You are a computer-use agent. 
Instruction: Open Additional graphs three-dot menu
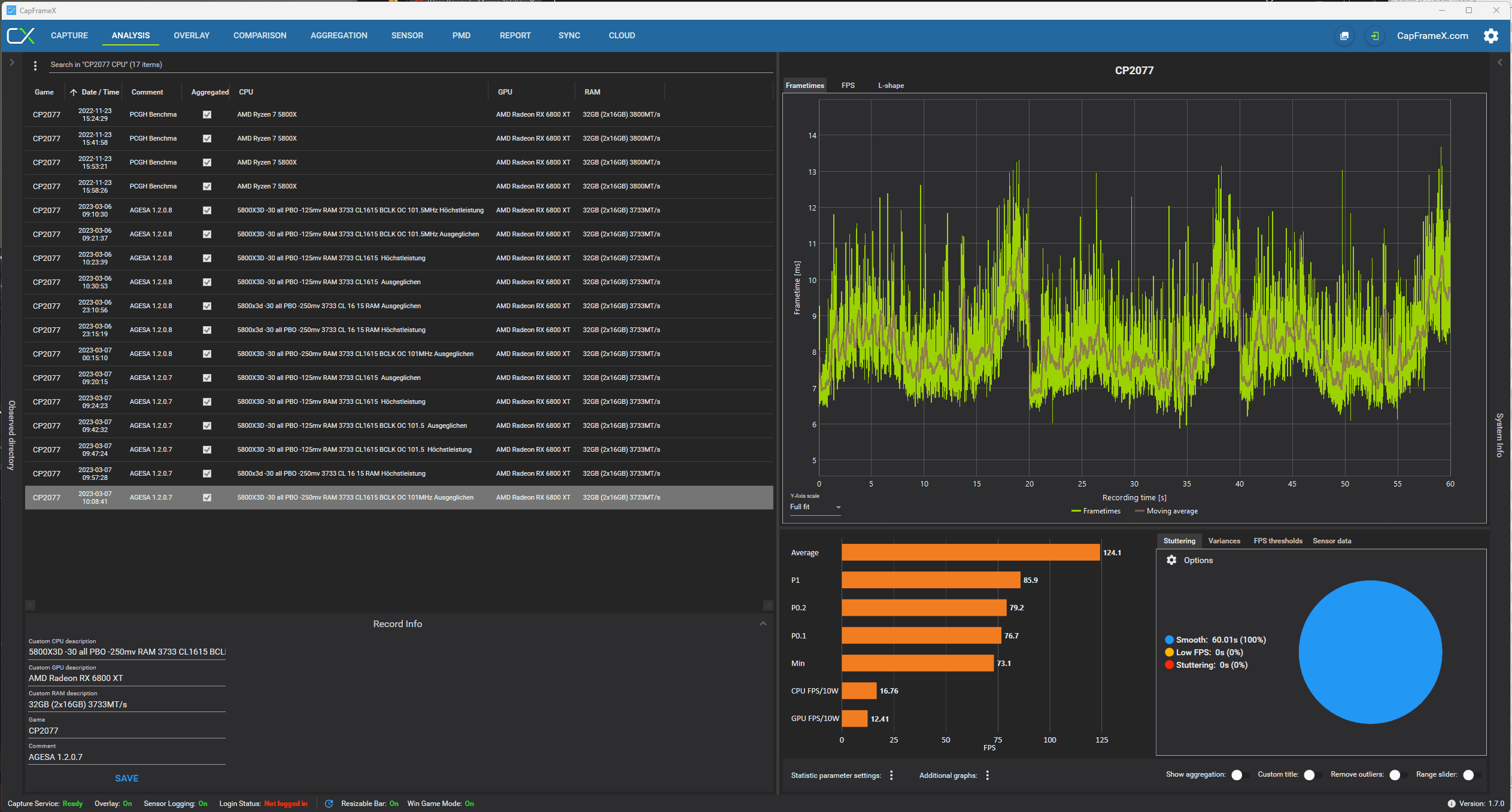point(987,775)
